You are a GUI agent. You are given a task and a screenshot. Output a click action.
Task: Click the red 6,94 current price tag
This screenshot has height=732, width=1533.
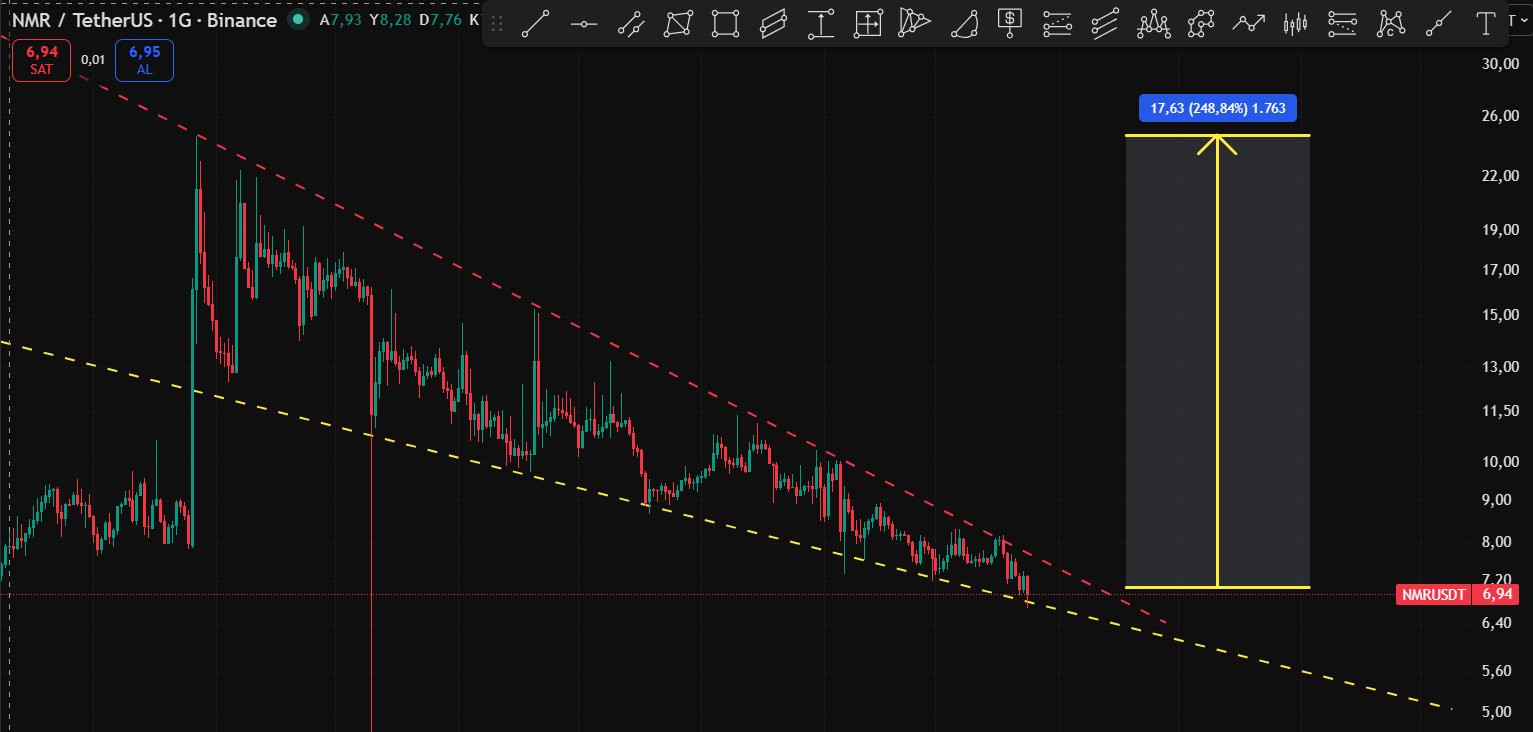(x=1496, y=595)
